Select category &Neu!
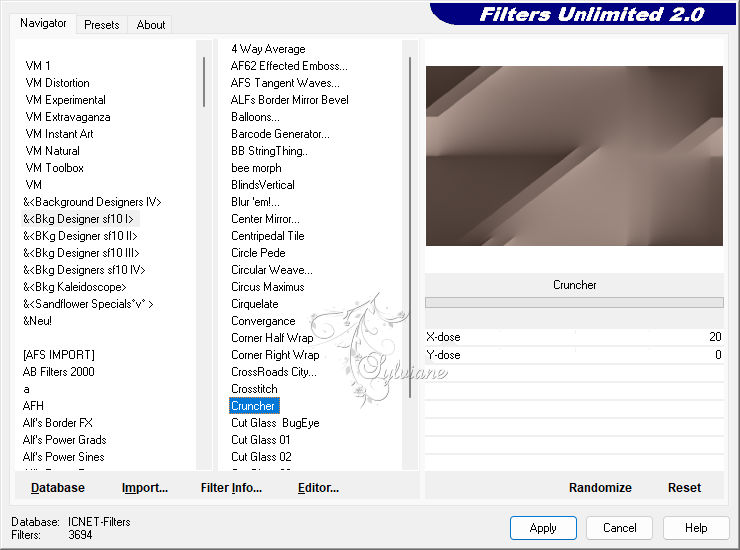 coord(37,321)
